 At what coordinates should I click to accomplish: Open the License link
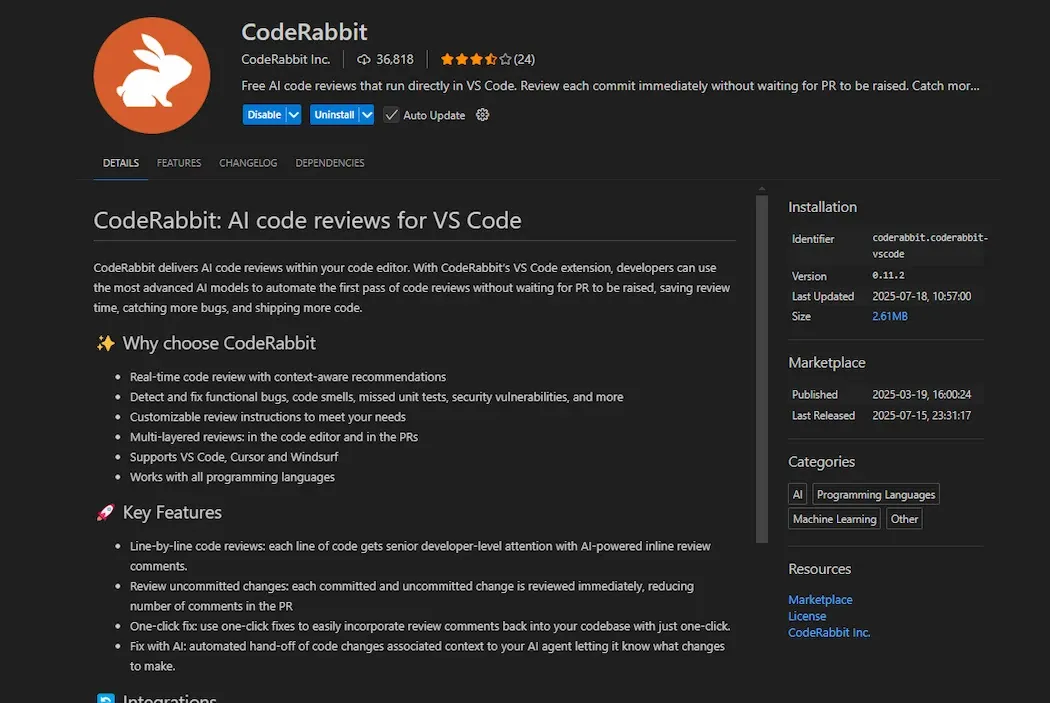click(807, 616)
